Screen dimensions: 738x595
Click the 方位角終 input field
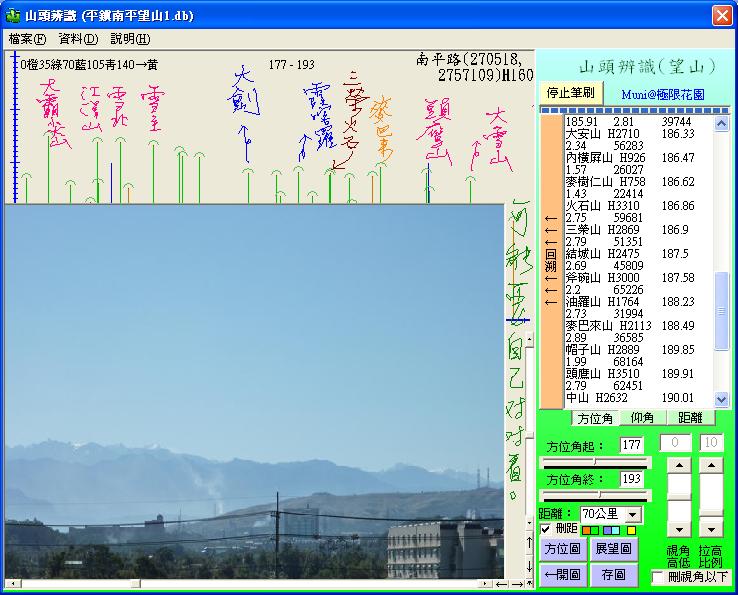pyautogui.click(x=631, y=479)
